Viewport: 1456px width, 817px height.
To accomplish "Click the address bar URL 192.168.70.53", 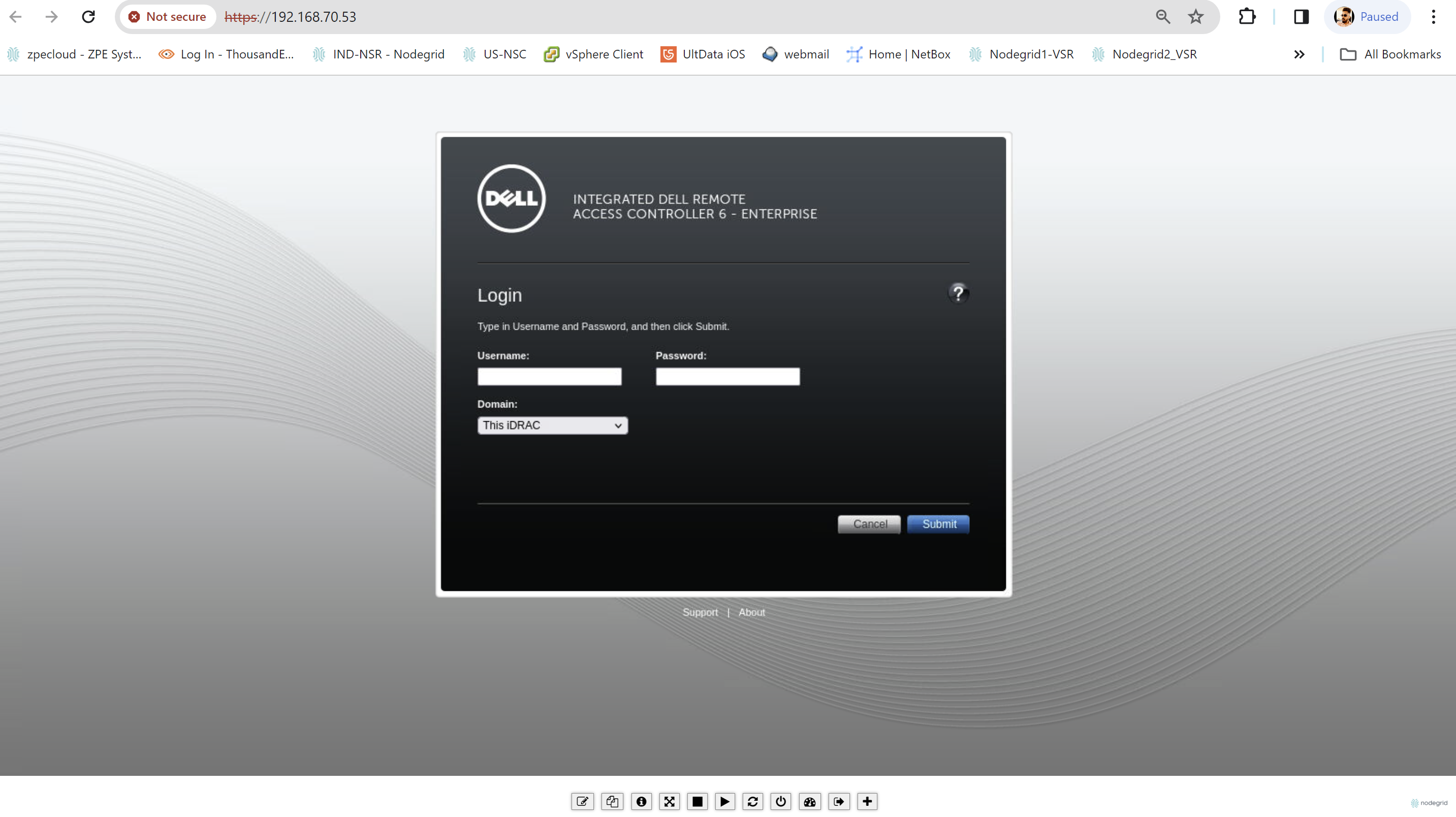I will coord(290,17).
